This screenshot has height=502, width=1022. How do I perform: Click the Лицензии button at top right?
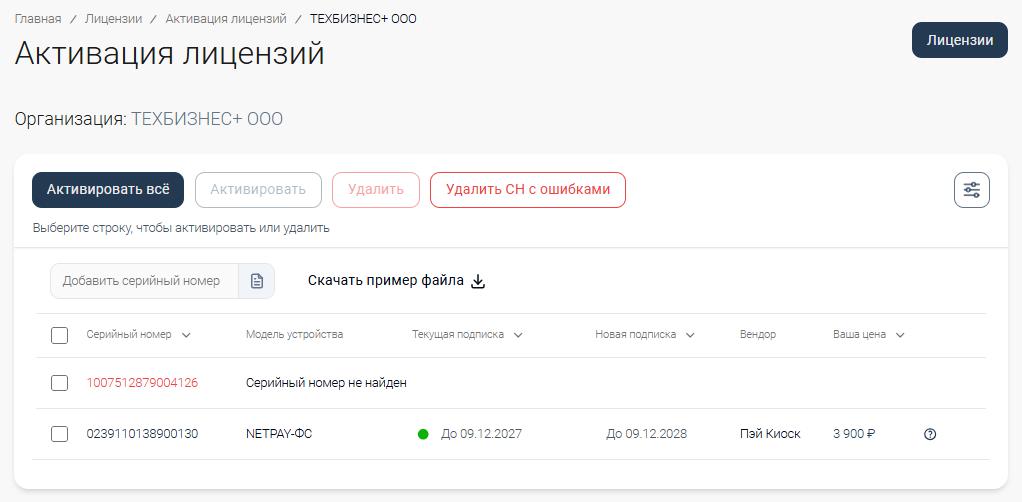(959, 40)
